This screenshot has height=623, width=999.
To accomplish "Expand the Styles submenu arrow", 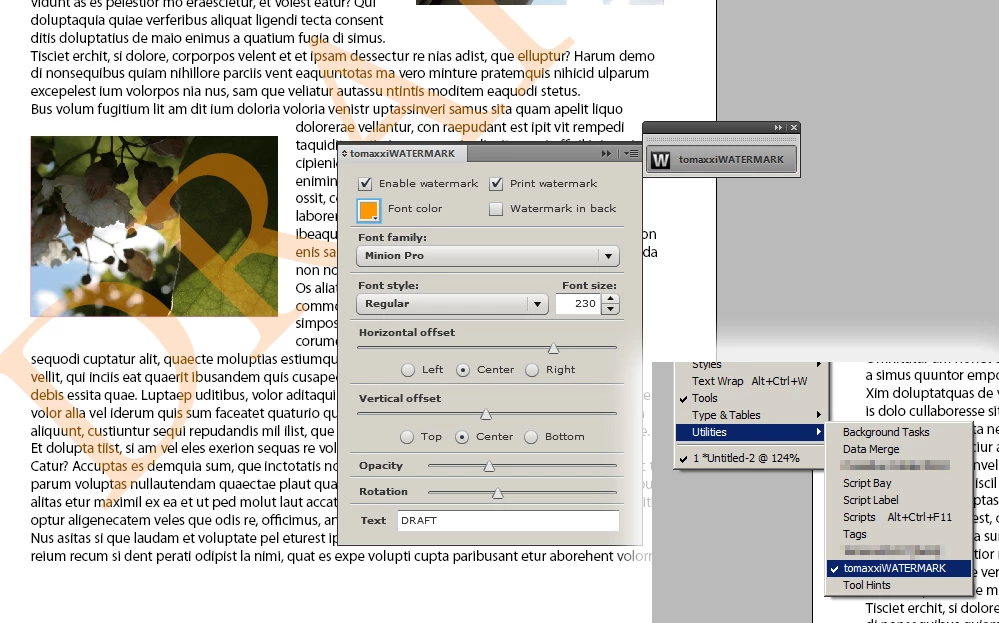I will pos(818,364).
